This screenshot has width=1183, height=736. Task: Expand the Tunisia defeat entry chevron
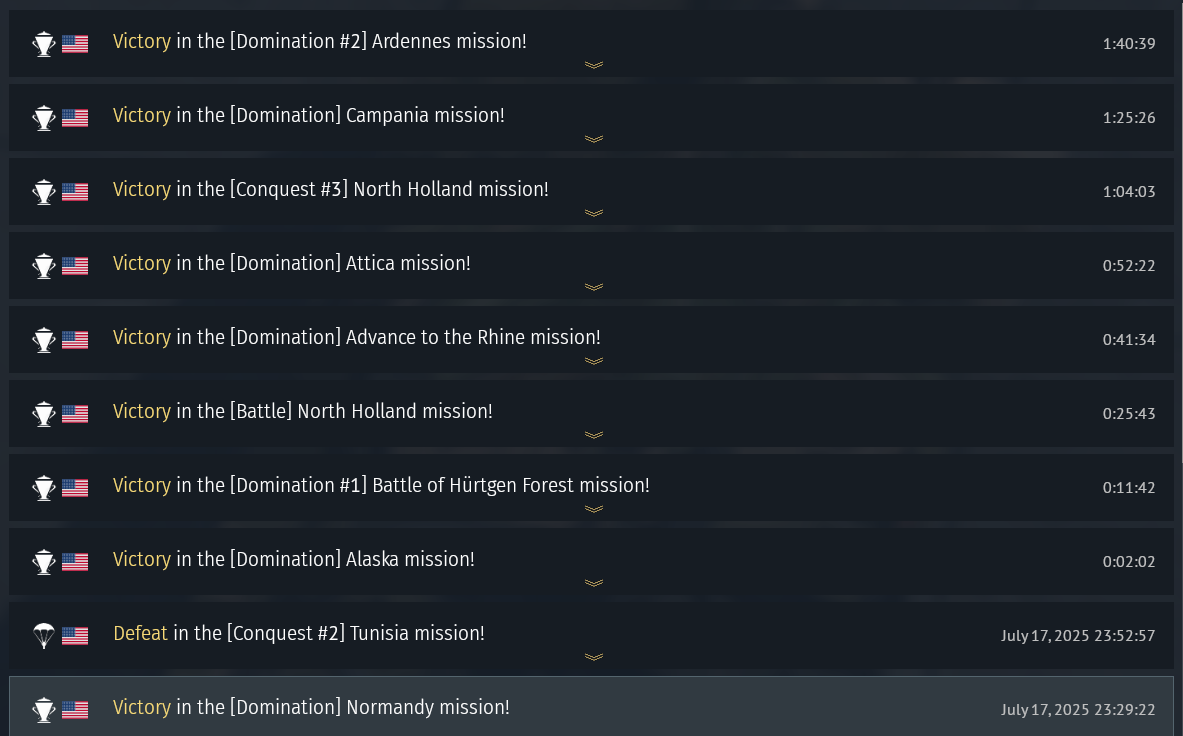[594, 657]
